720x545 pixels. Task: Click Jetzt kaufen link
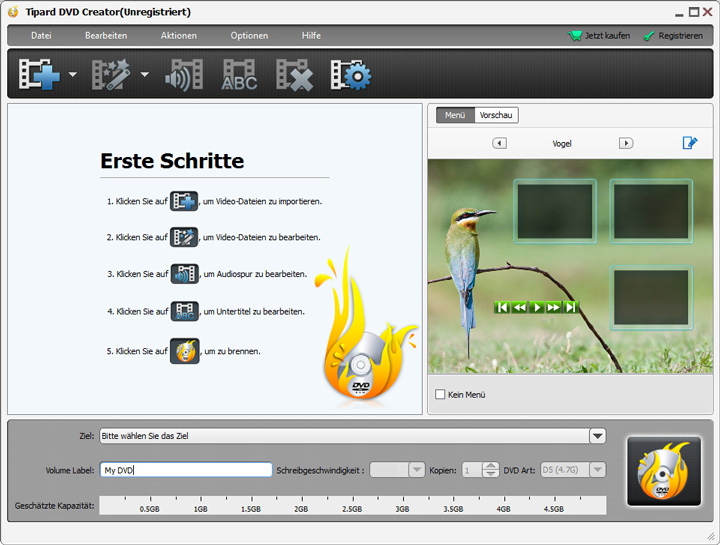point(607,35)
